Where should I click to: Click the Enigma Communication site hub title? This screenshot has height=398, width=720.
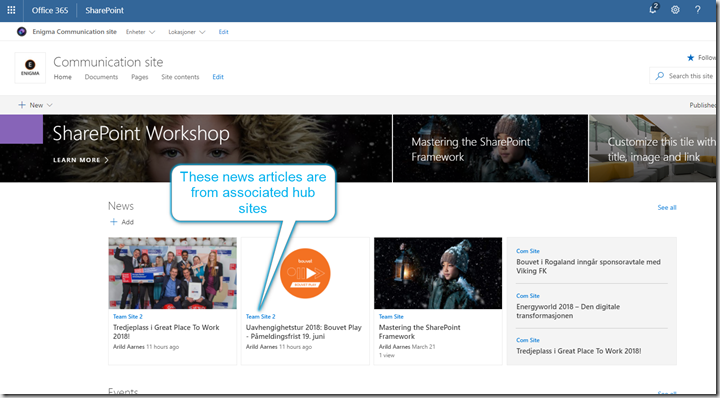coord(74,32)
